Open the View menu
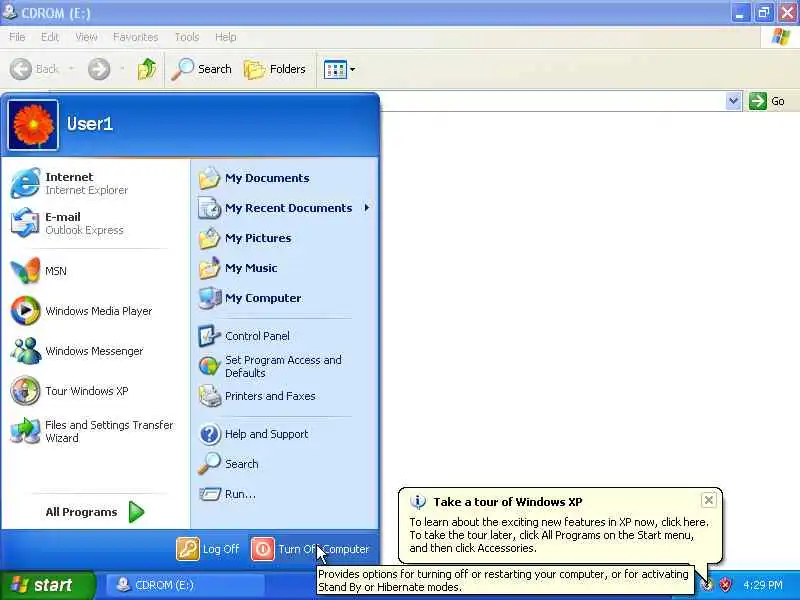Viewport: 800px width, 600px height. (x=86, y=37)
